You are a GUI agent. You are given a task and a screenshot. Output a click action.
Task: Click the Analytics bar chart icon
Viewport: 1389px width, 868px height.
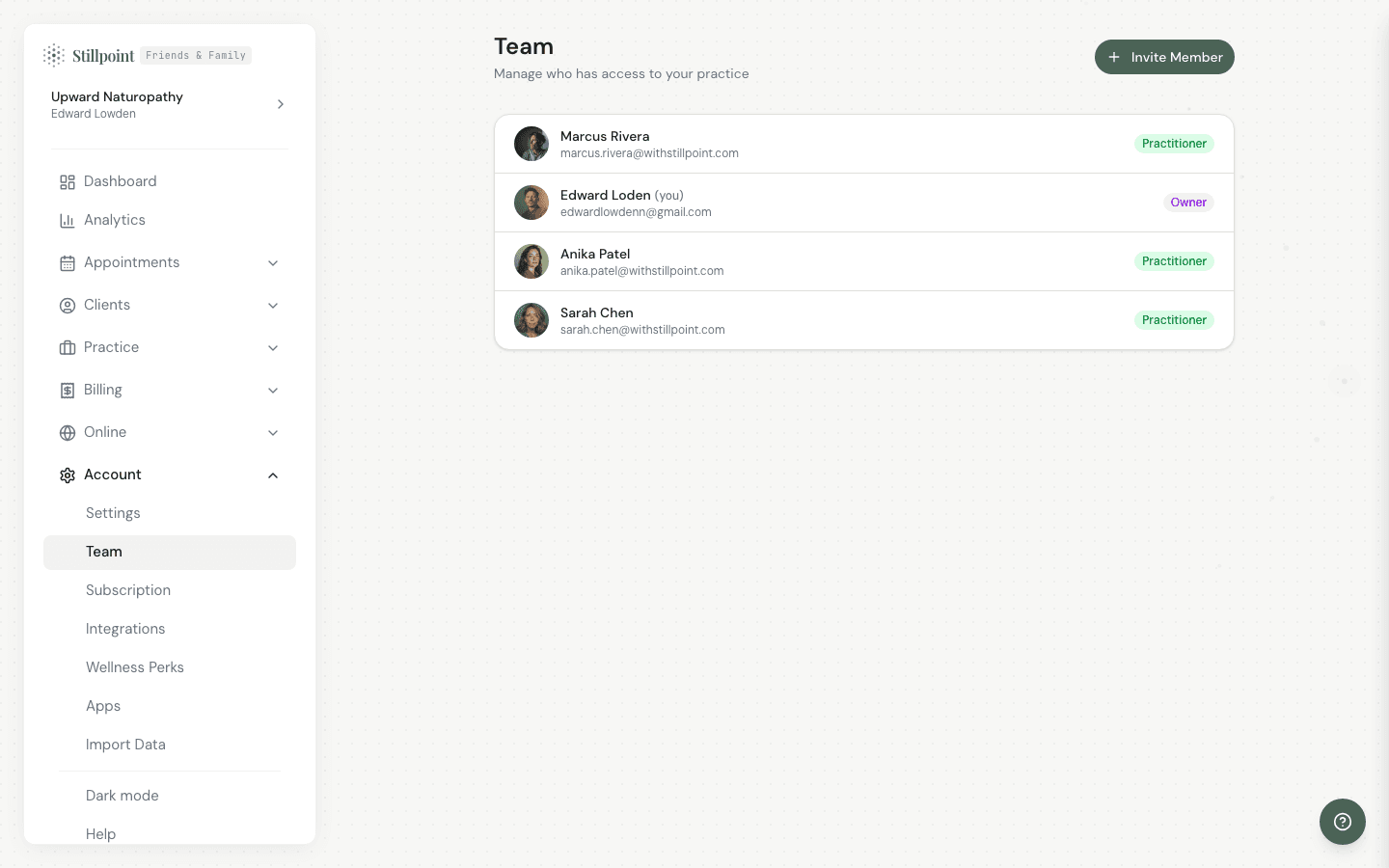[68, 221]
